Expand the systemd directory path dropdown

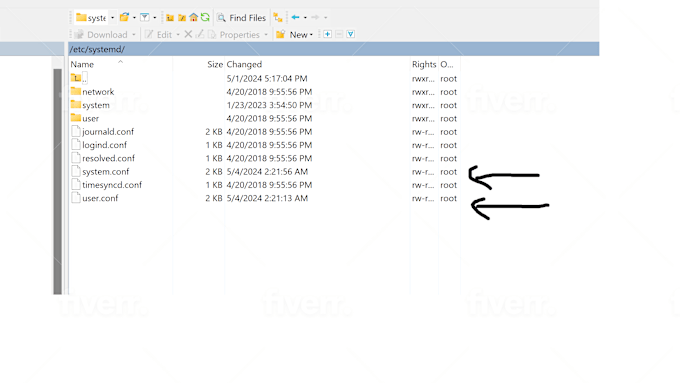coord(112,18)
